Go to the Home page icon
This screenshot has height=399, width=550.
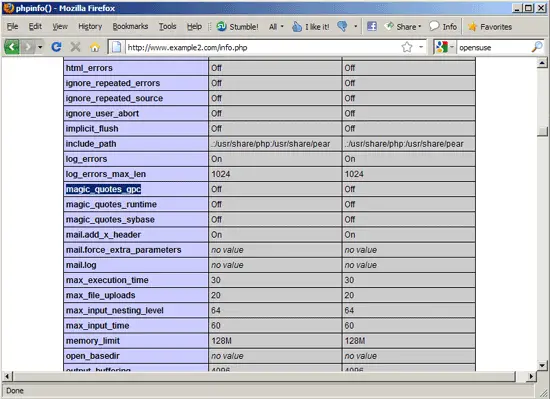coord(94,47)
